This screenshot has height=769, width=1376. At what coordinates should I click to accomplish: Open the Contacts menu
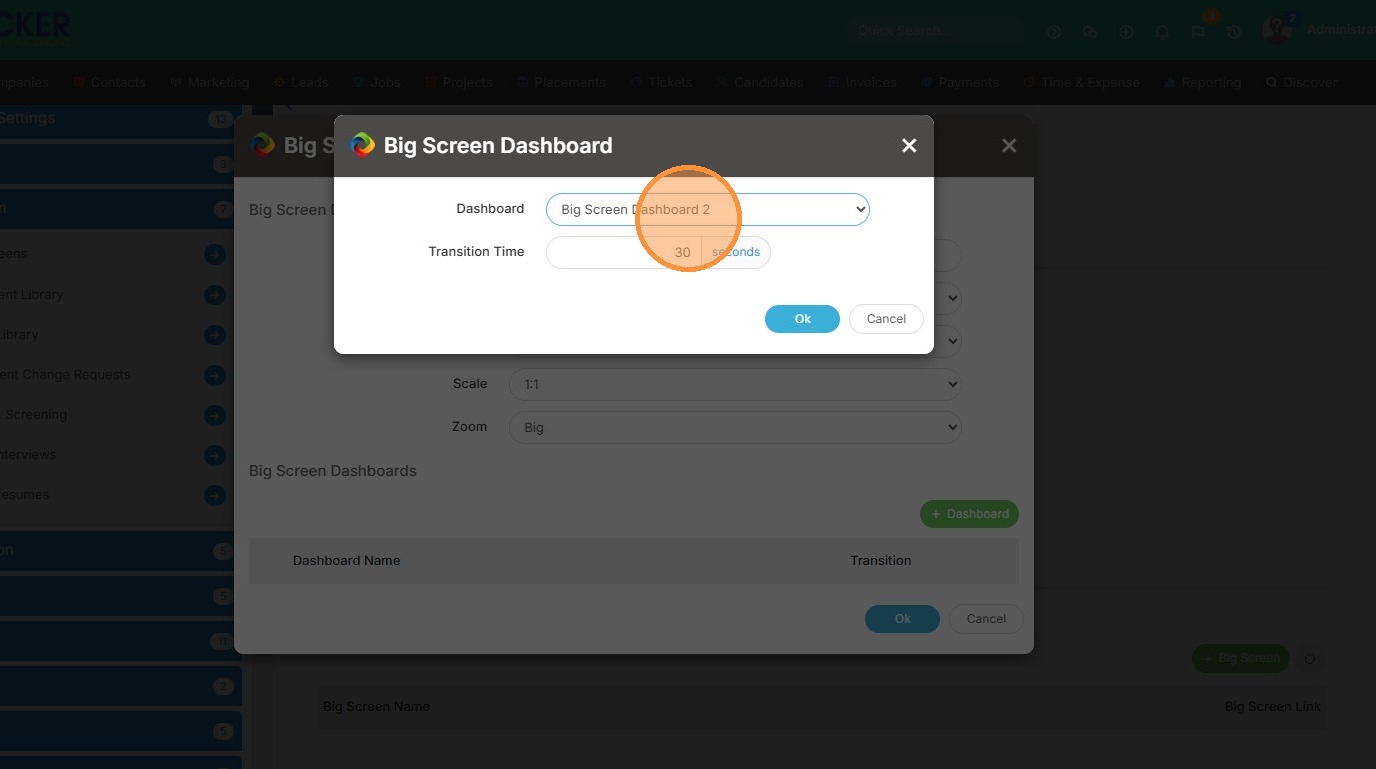[109, 82]
